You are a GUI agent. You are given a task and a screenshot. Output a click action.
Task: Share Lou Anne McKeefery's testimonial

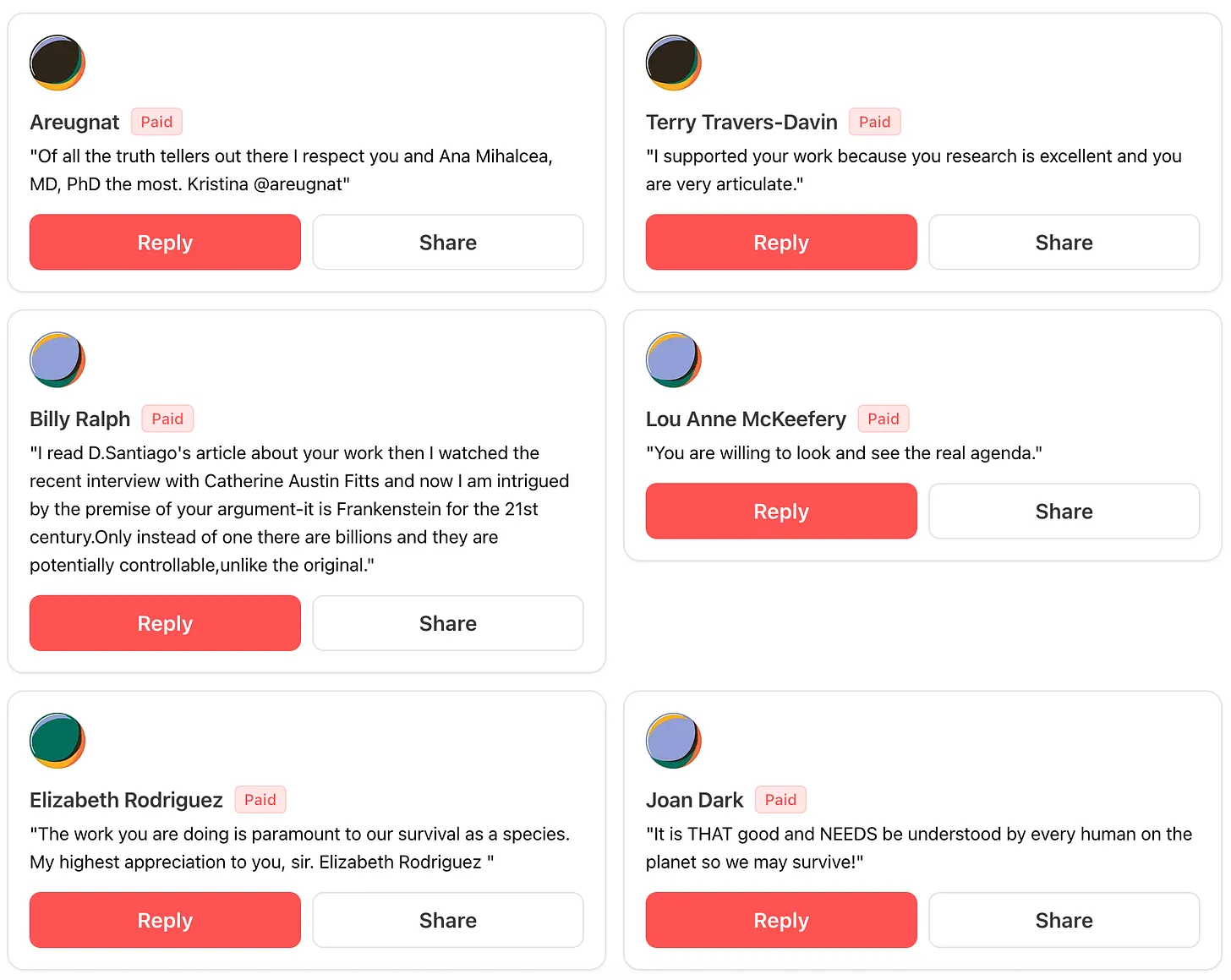(x=1064, y=512)
